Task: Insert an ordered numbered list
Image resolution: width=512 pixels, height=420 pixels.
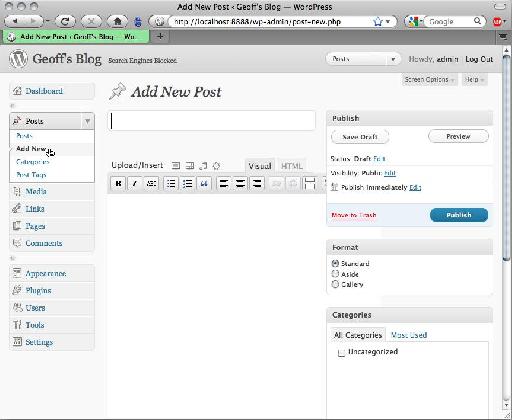Action: (188, 183)
